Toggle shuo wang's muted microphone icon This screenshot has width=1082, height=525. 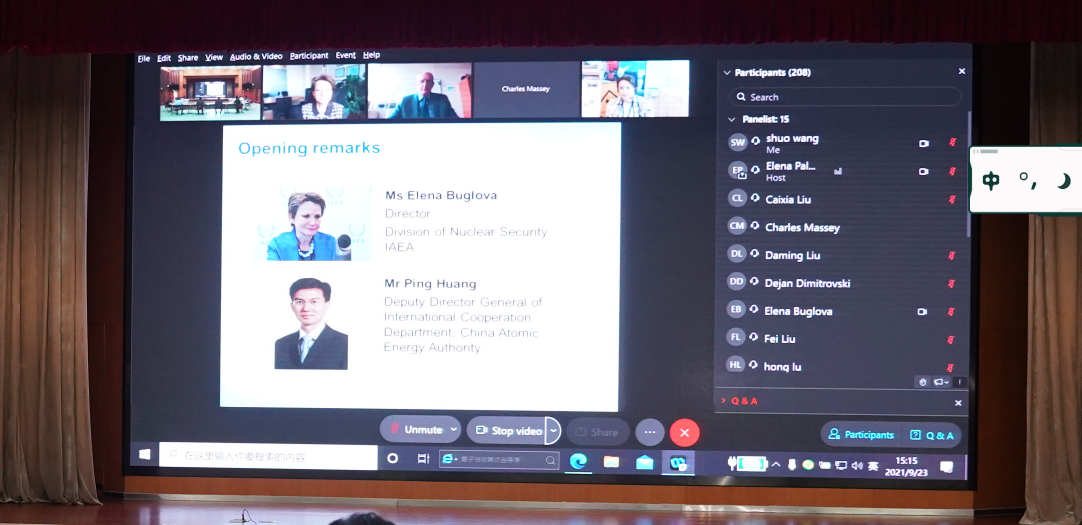point(953,143)
